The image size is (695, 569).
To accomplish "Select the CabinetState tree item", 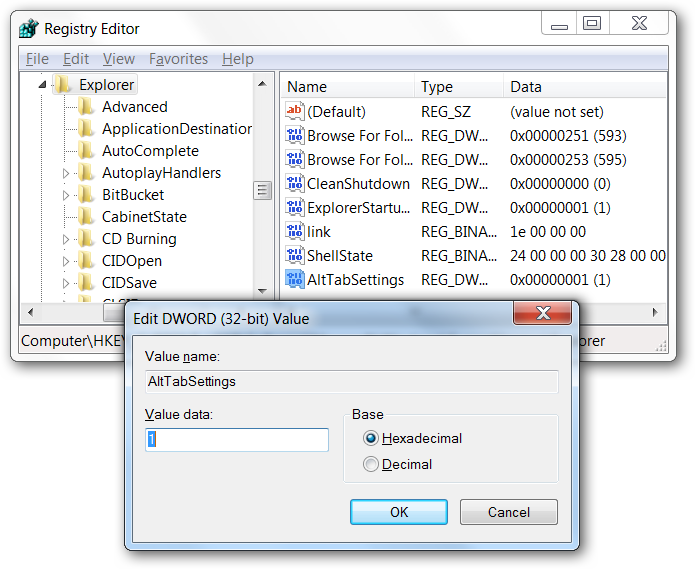I will point(144,217).
